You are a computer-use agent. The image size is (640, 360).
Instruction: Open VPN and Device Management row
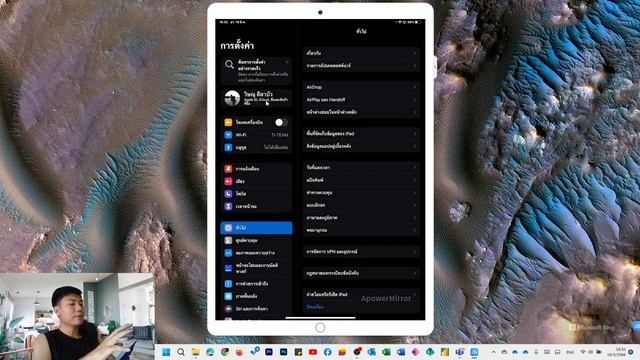tap(362, 252)
